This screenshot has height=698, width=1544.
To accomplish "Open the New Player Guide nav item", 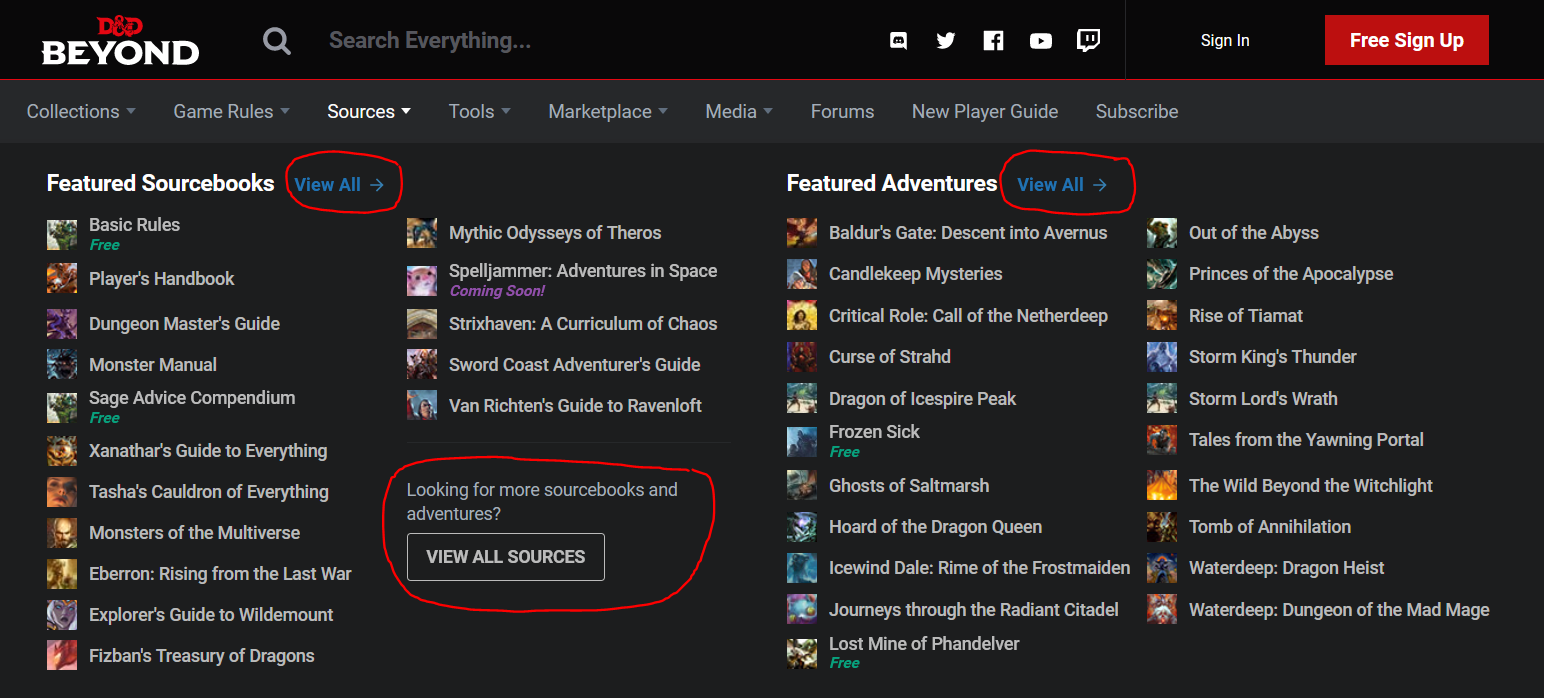I will click(x=985, y=111).
